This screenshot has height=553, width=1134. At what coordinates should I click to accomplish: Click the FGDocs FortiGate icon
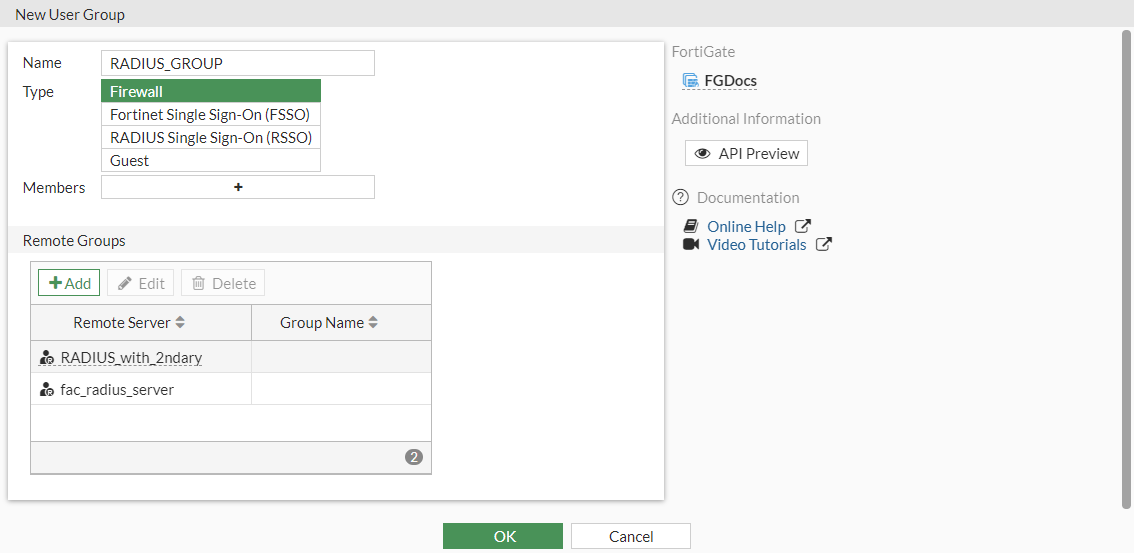(690, 81)
